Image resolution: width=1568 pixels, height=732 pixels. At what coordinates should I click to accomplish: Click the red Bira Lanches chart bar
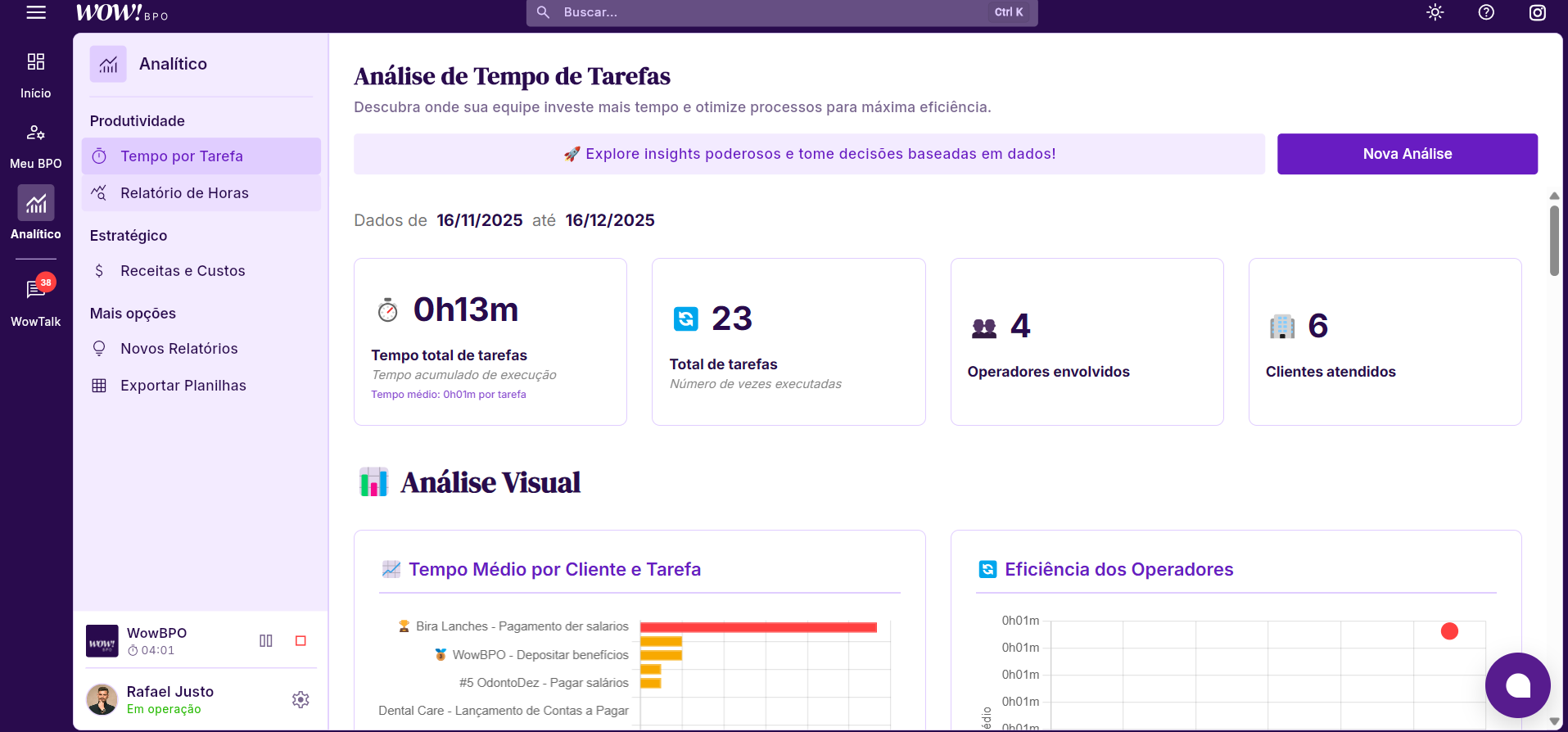(758, 627)
